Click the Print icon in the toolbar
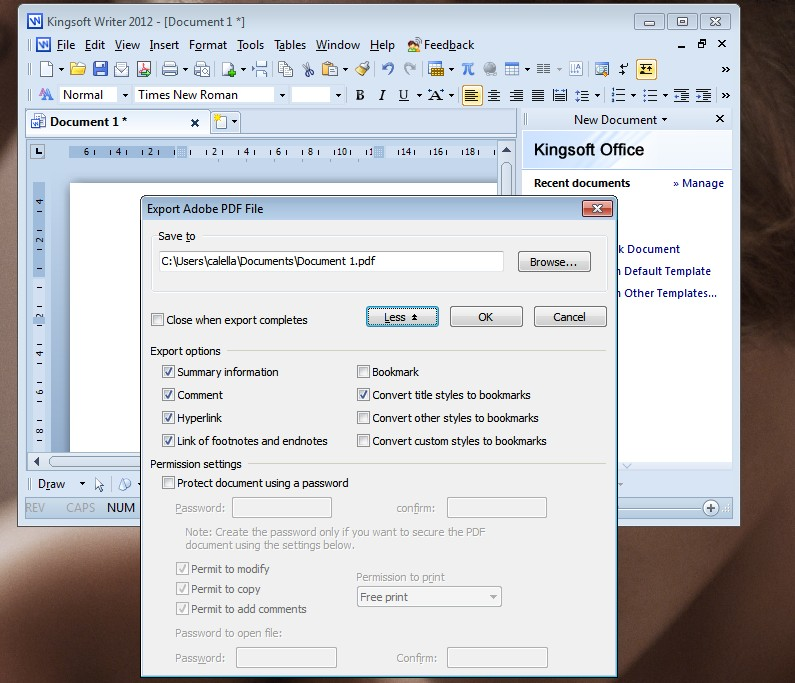This screenshot has height=683, width=795. (170, 69)
